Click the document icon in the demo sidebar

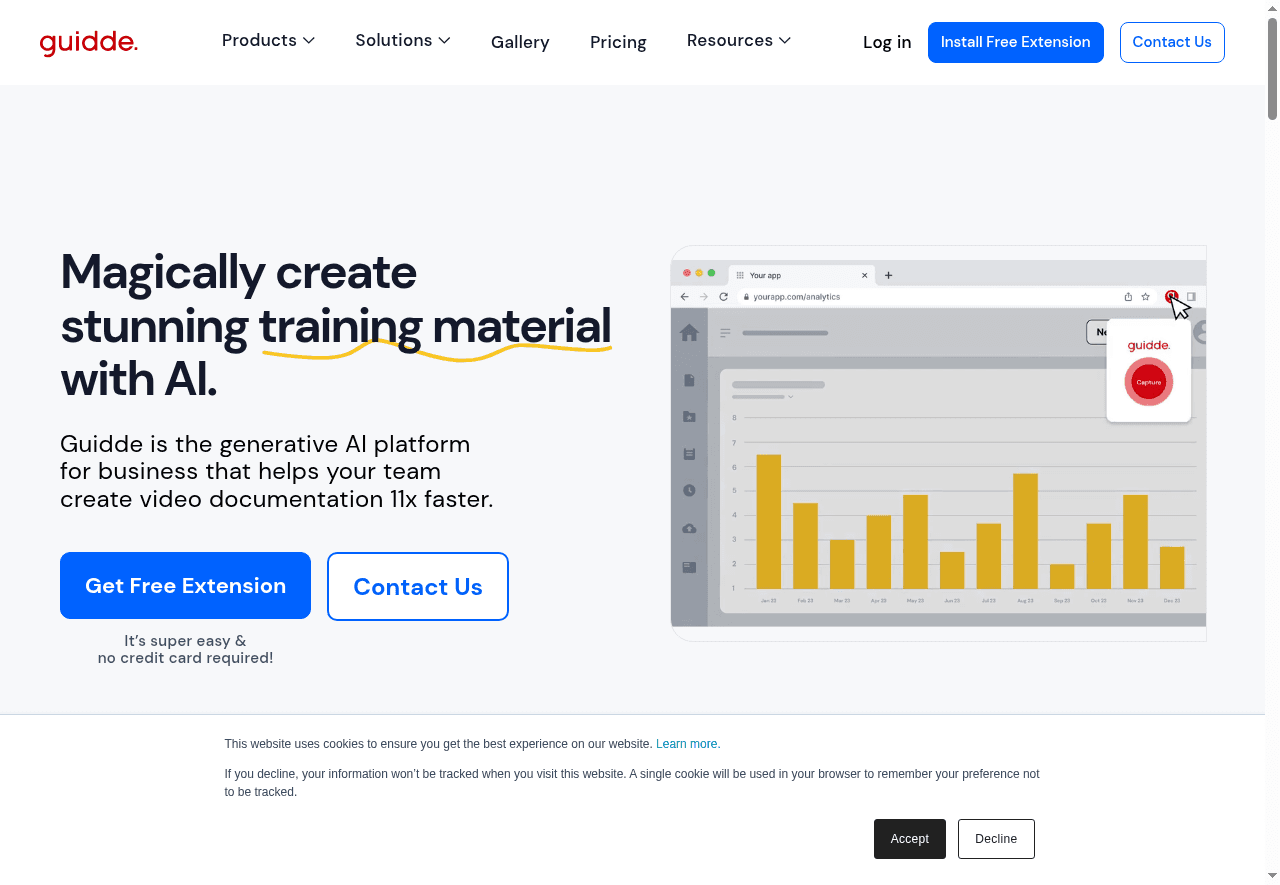pyautogui.click(x=689, y=380)
